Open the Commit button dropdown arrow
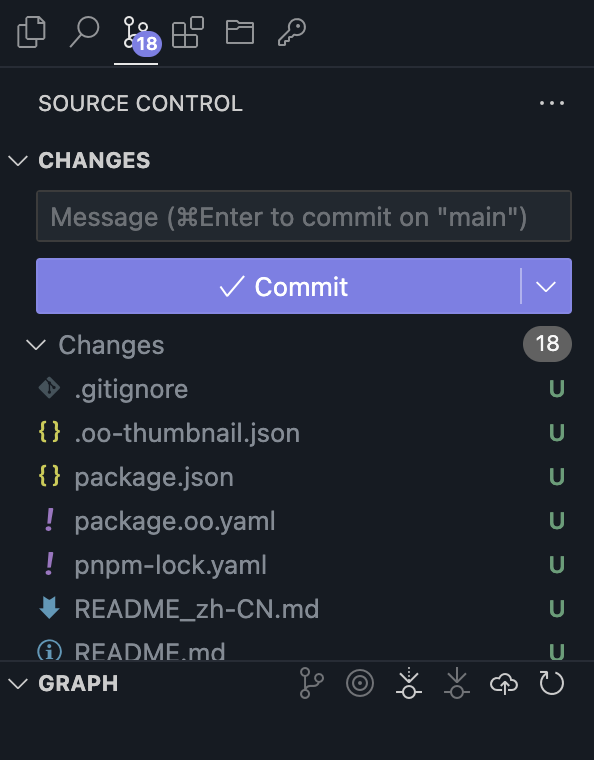Image resolution: width=594 pixels, height=760 pixels. tap(546, 286)
